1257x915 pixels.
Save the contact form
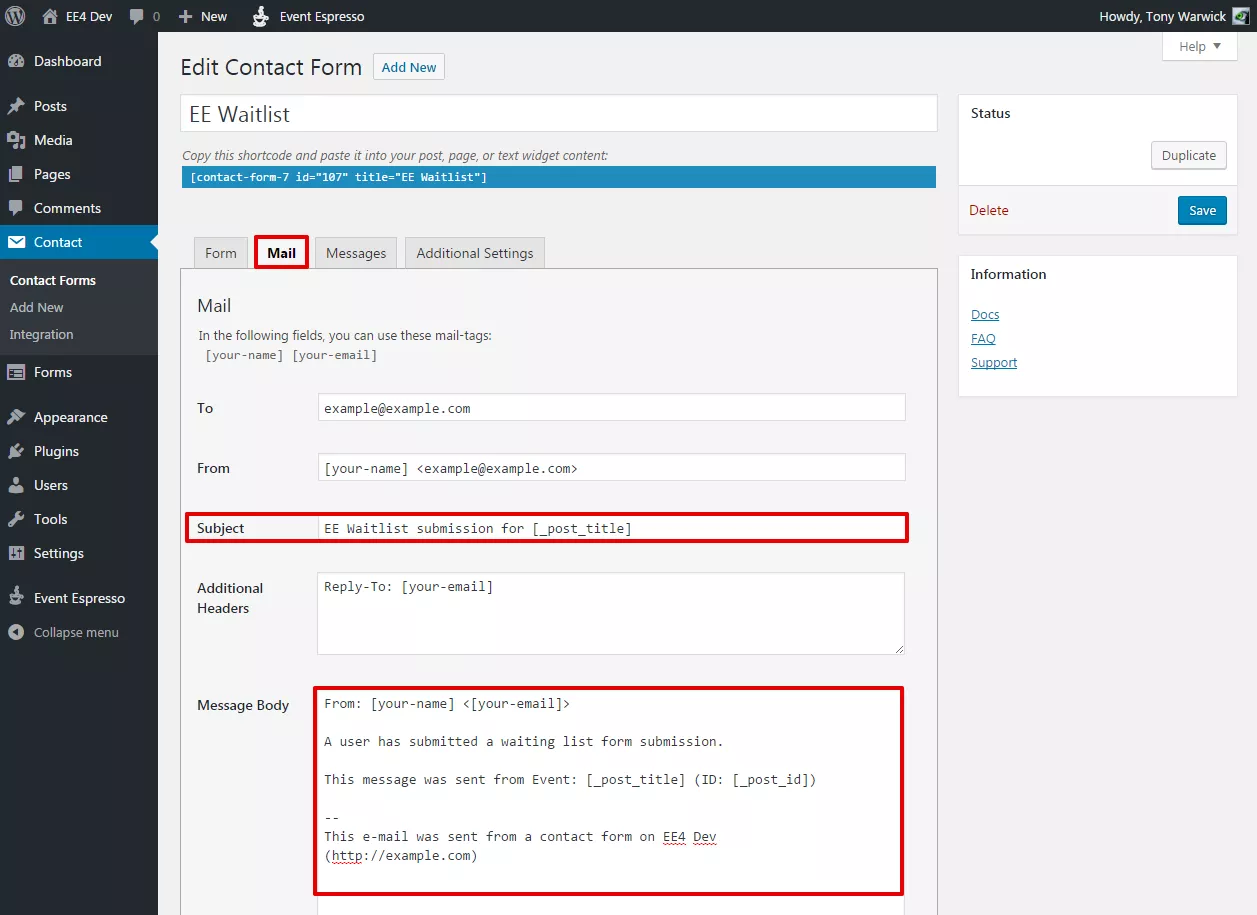1202,210
